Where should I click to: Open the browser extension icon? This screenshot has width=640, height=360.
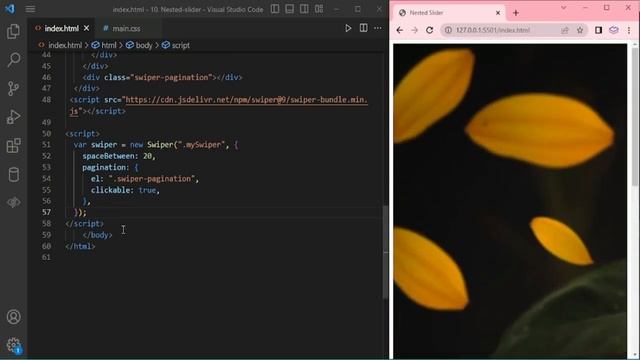tap(614, 30)
